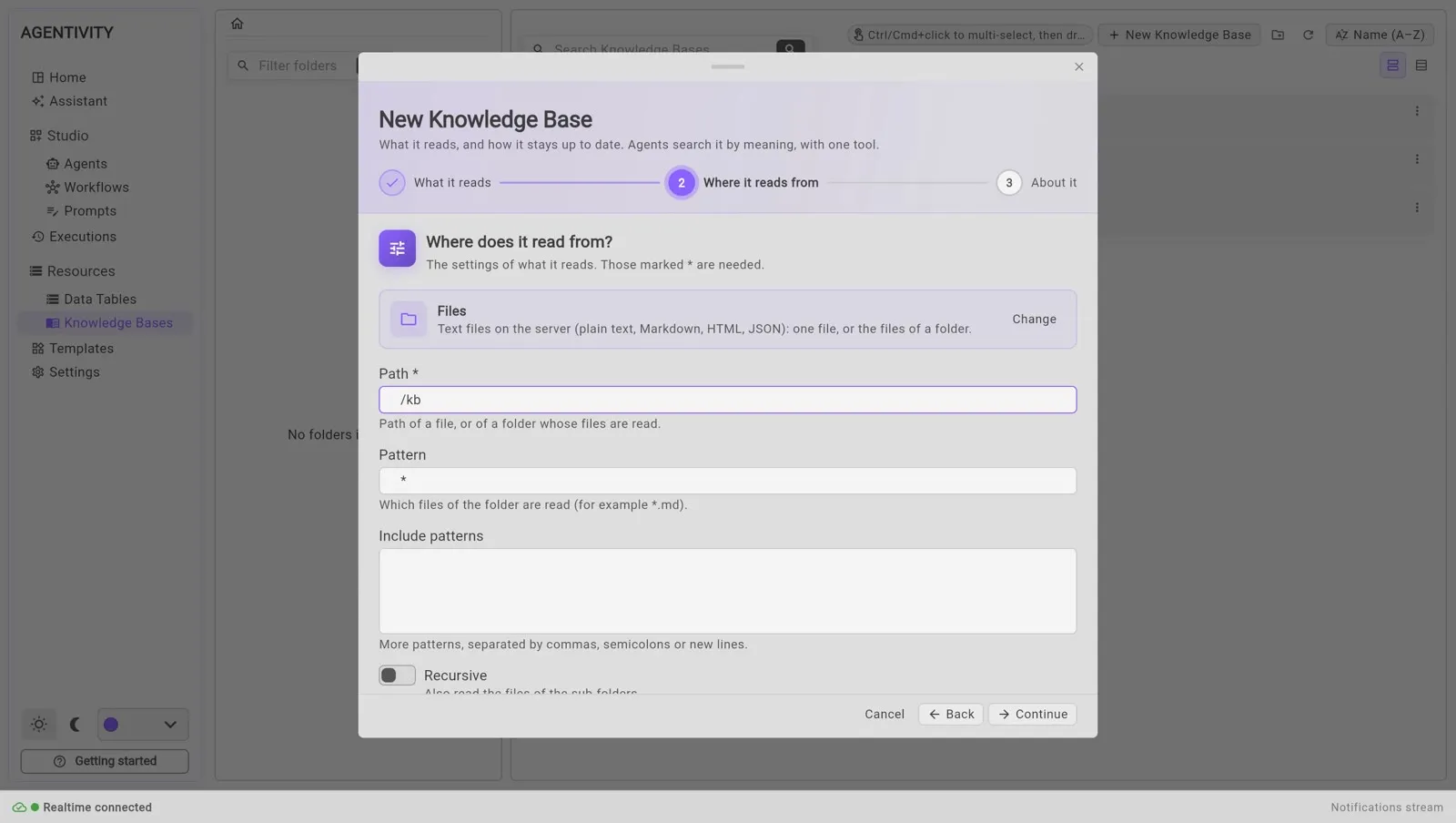Click the Files folder icon in the source card
This screenshot has height=823, width=1456.
(x=409, y=320)
